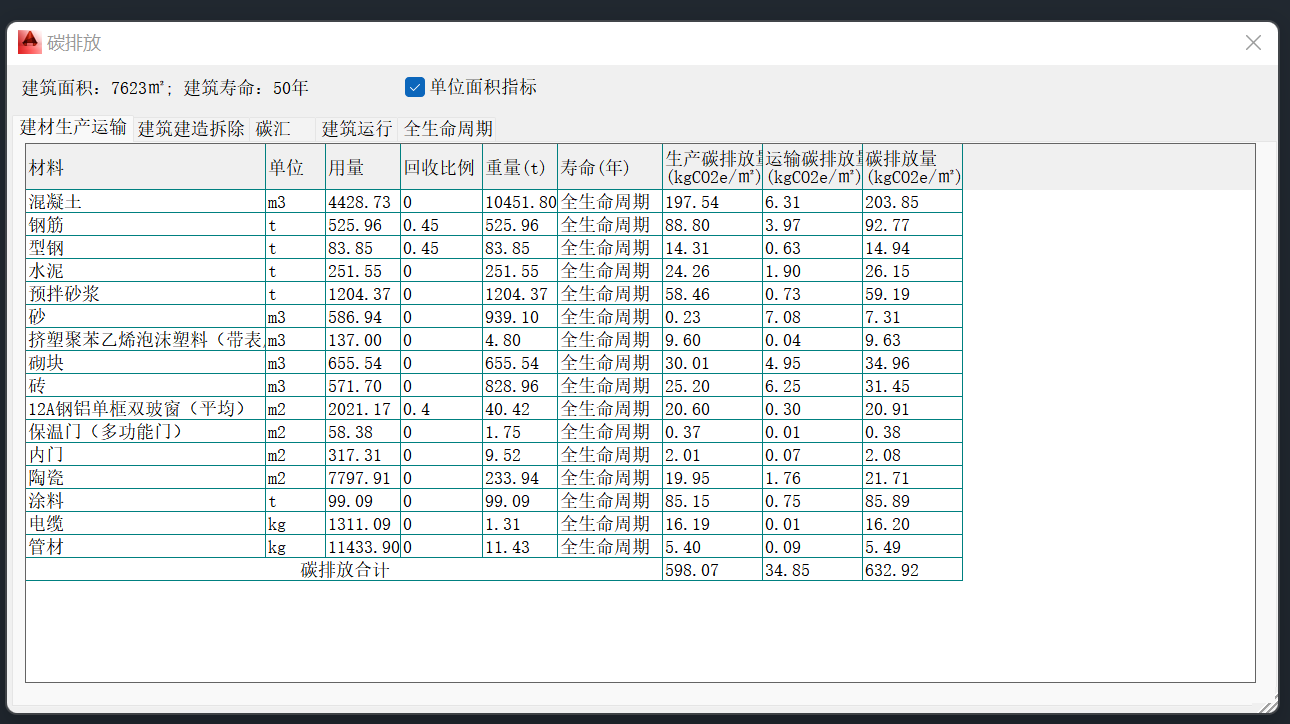1290x724 pixels.
Task: Click the 寿命(年) column header
Action: 609,167
